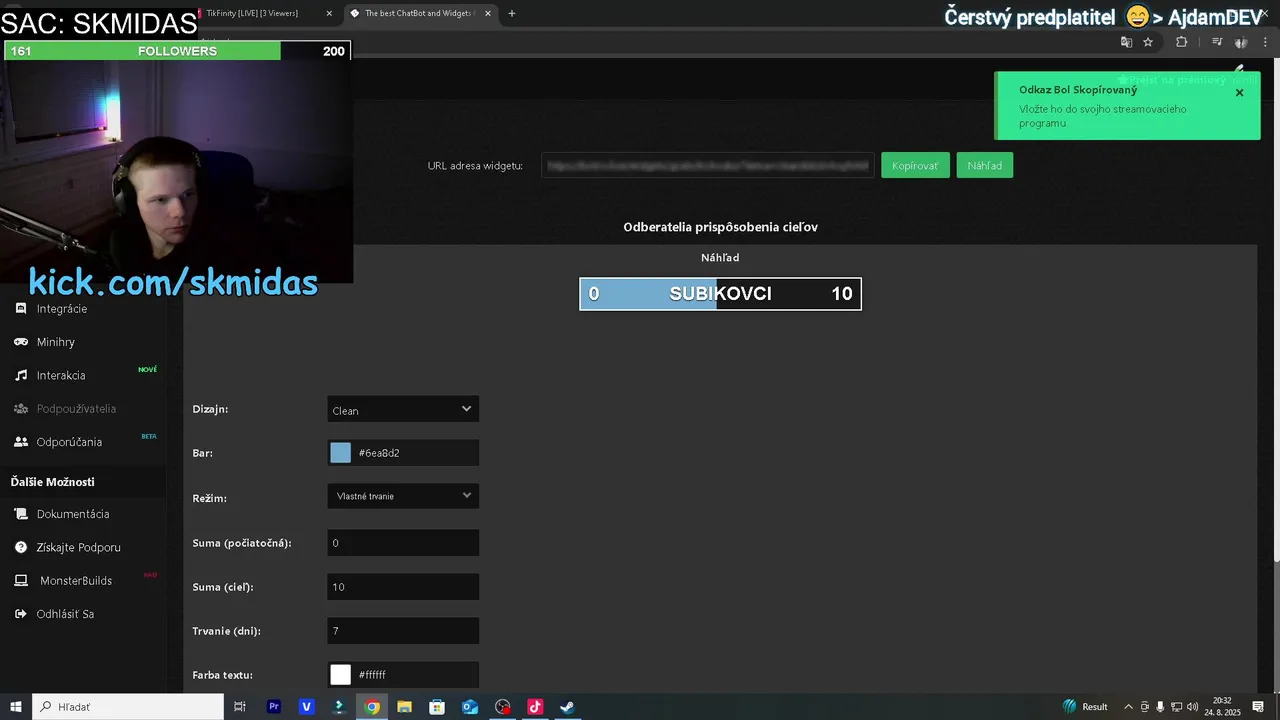Click the Kopírovať button

pyautogui.click(x=915, y=165)
